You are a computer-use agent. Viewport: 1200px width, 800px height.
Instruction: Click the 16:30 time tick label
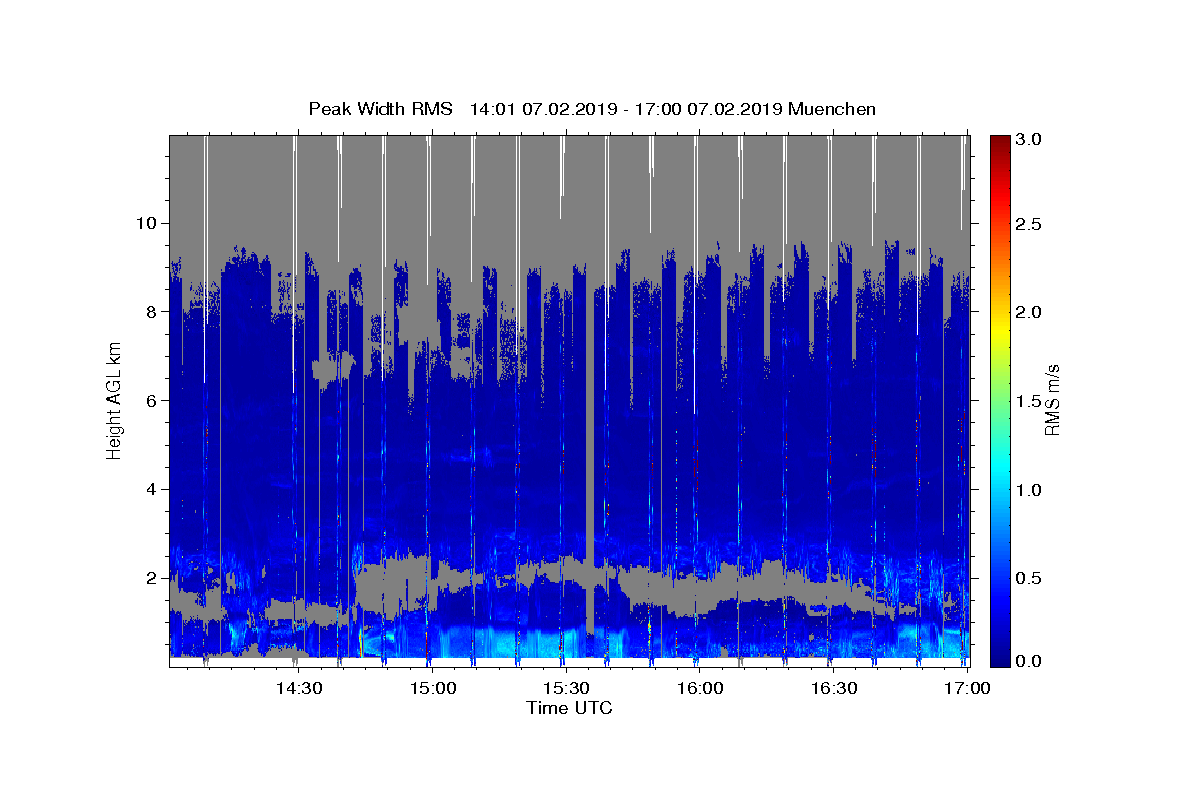(x=834, y=688)
